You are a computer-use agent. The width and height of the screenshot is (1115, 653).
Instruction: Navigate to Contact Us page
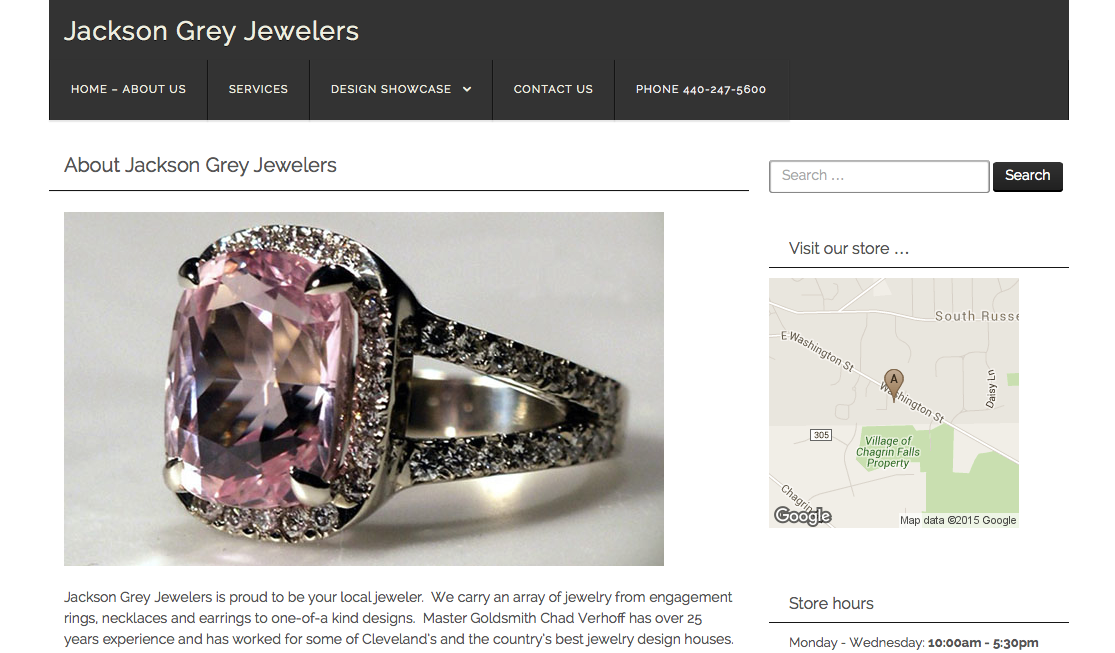(553, 90)
